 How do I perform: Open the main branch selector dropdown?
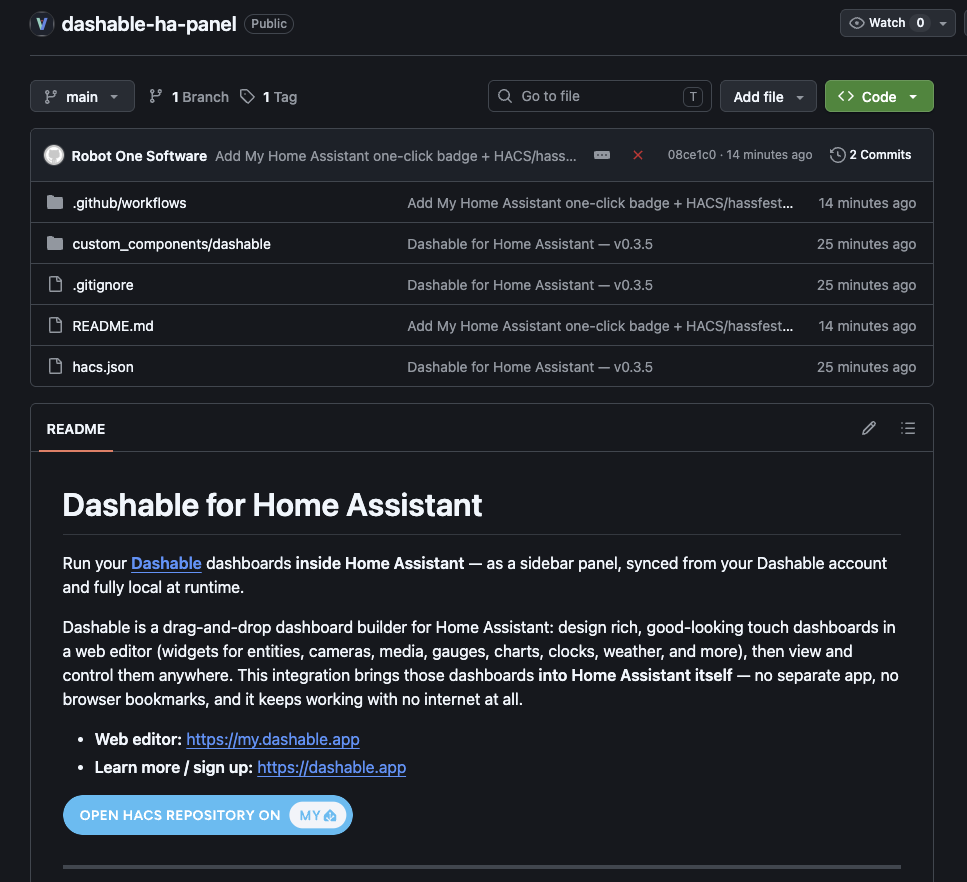pyautogui.click(x=82, y=96)
